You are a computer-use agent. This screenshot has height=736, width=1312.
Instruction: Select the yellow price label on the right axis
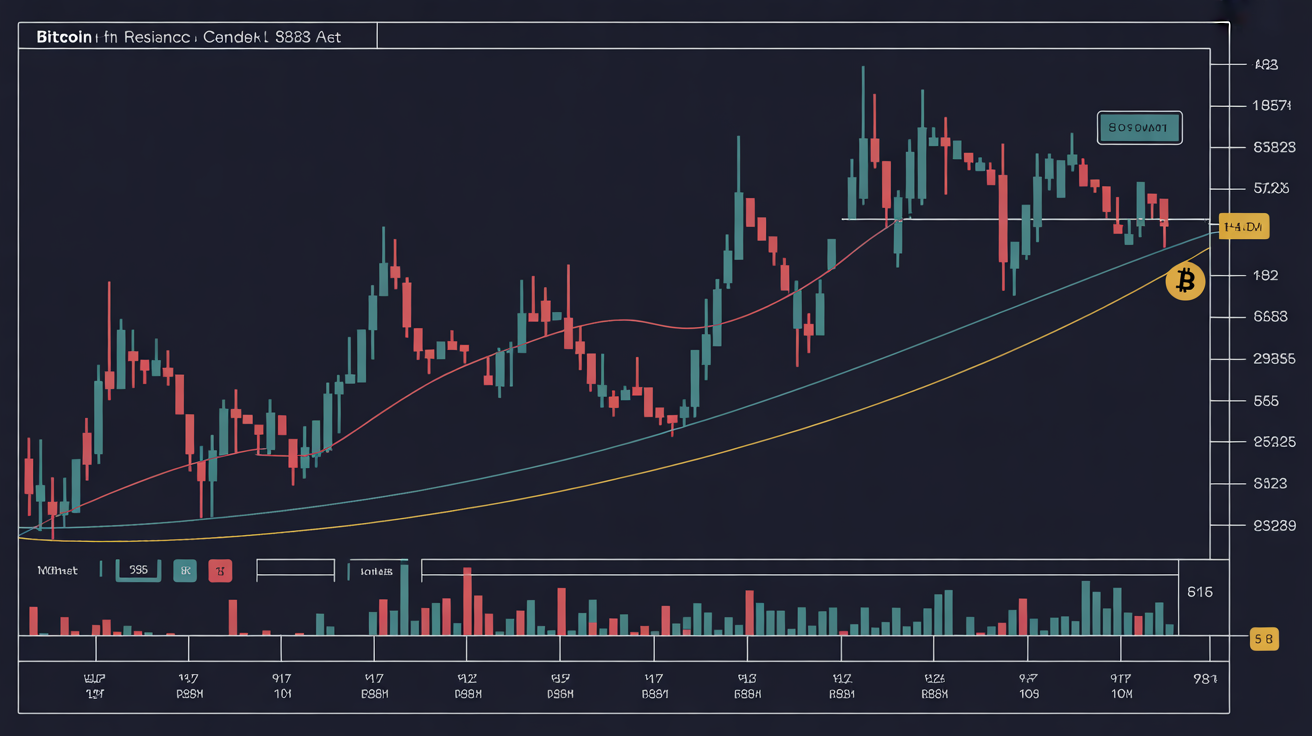(1245, 227)
